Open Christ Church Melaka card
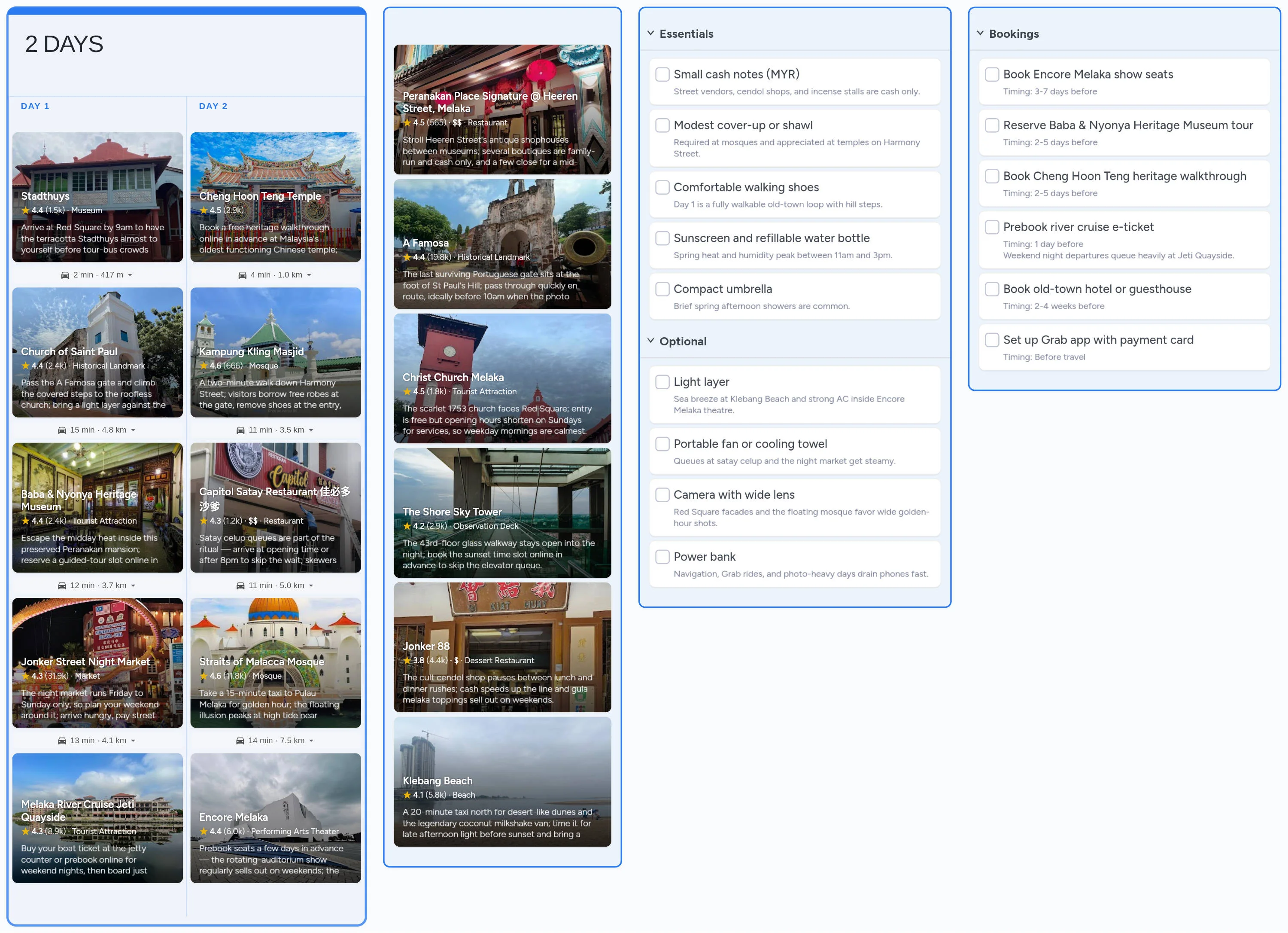This screenshot has width=1288, height=933. [503, 378]
